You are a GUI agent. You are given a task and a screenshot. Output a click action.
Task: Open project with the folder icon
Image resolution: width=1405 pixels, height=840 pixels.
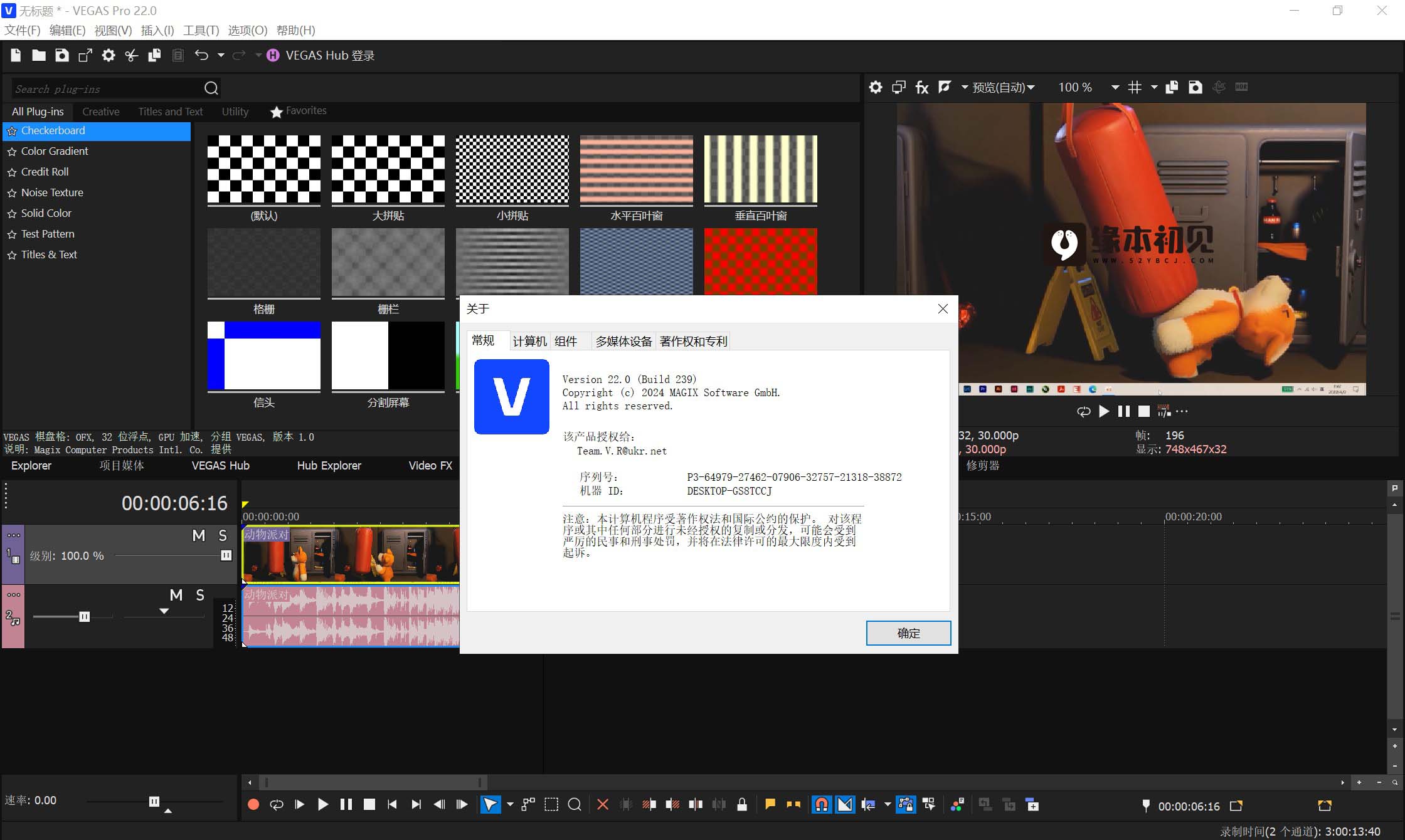point(39,55)
